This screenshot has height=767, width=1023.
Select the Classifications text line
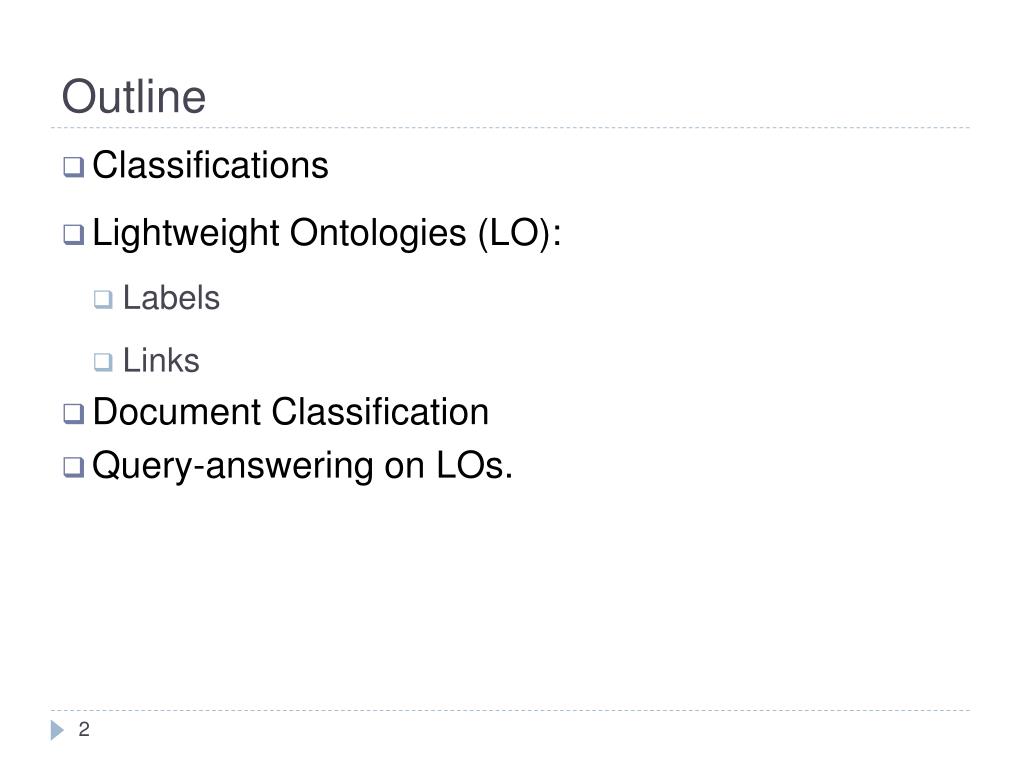point(210,164)
